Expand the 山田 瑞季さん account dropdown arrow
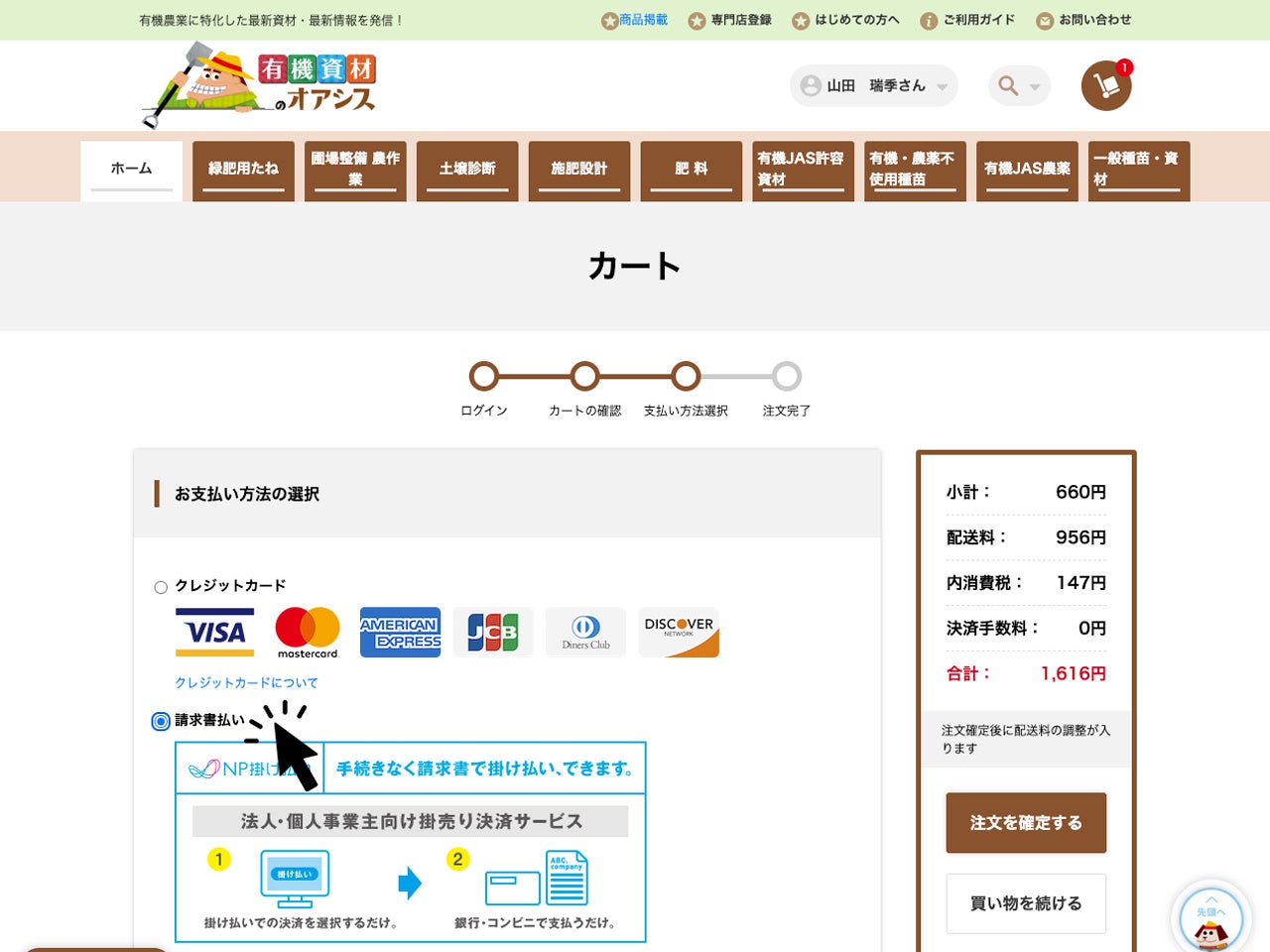This screenshot has height=952, width=1270. pyautogui.click(x=942, y=87)
